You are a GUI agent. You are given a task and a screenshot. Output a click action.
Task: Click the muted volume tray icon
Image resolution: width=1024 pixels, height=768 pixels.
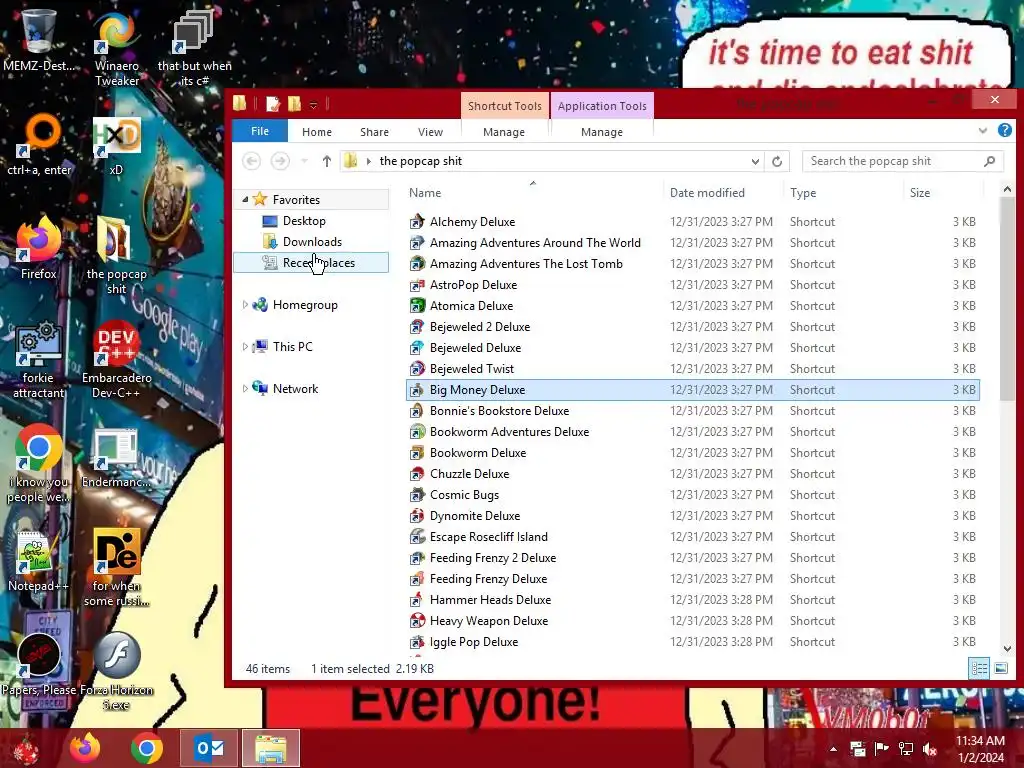pos(929,749)
